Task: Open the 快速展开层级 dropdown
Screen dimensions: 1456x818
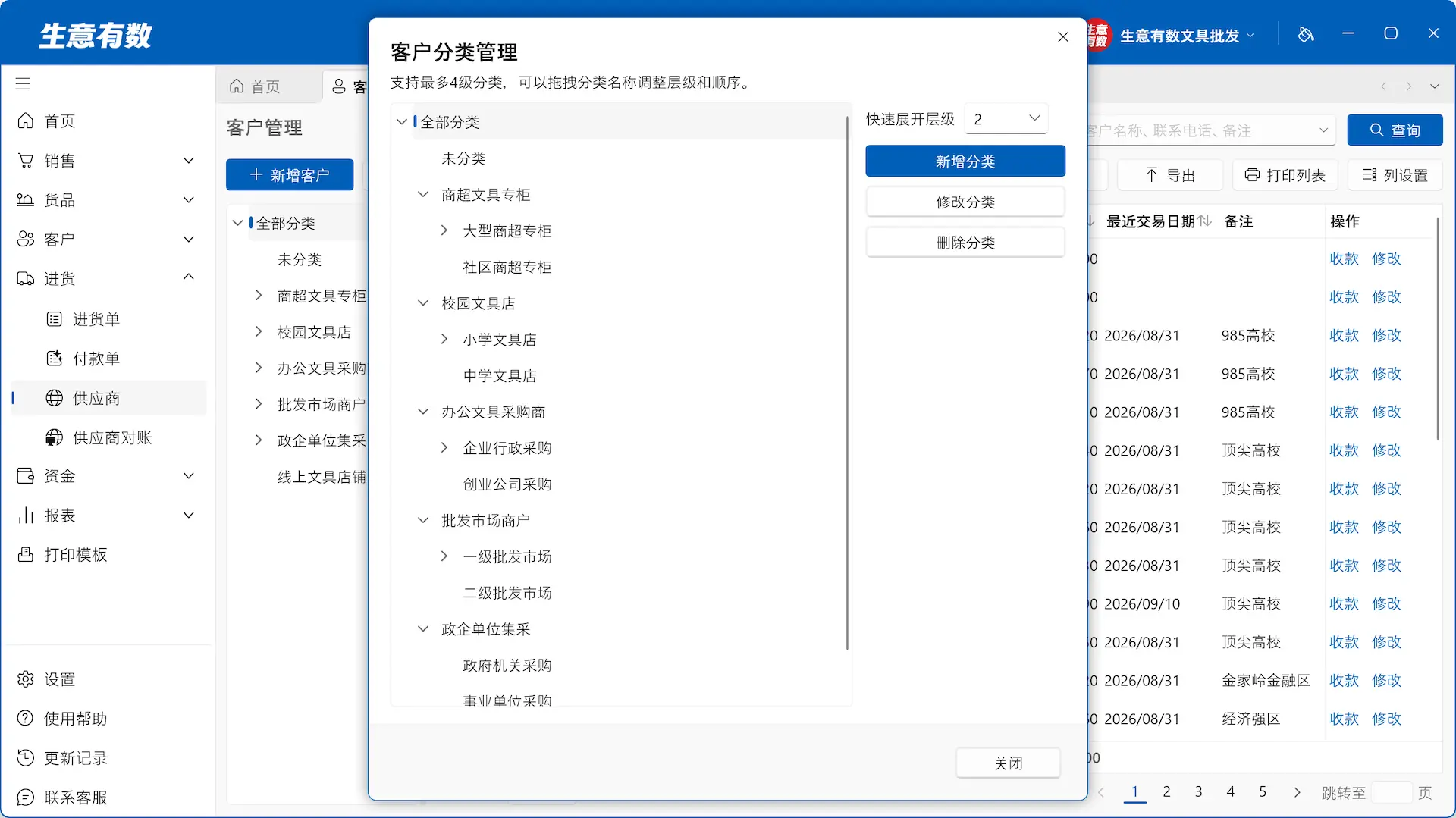Action: click(x=1006, y=118)
